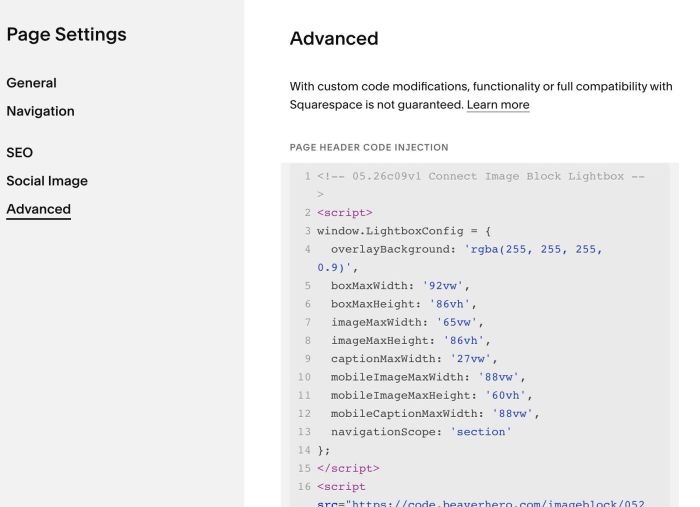Click the mobileImageMaxHeight '60vh' value
This screenshot has height=507, width=700.
(505, 395)
